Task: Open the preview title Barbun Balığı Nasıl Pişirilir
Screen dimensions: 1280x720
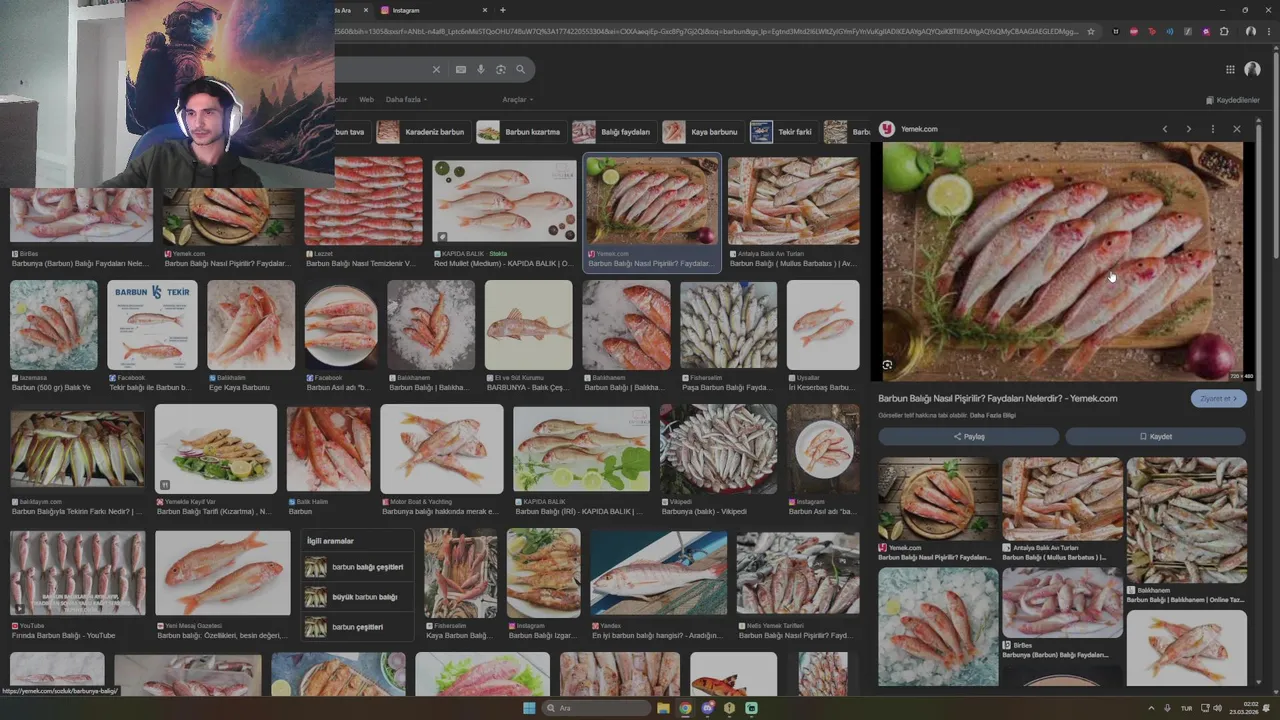Action: (x=998, y=398)
